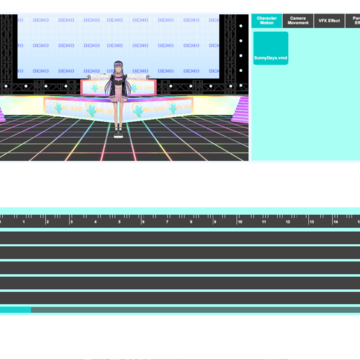Jump to the 2 mark on timeline ruler

point(48,222)
